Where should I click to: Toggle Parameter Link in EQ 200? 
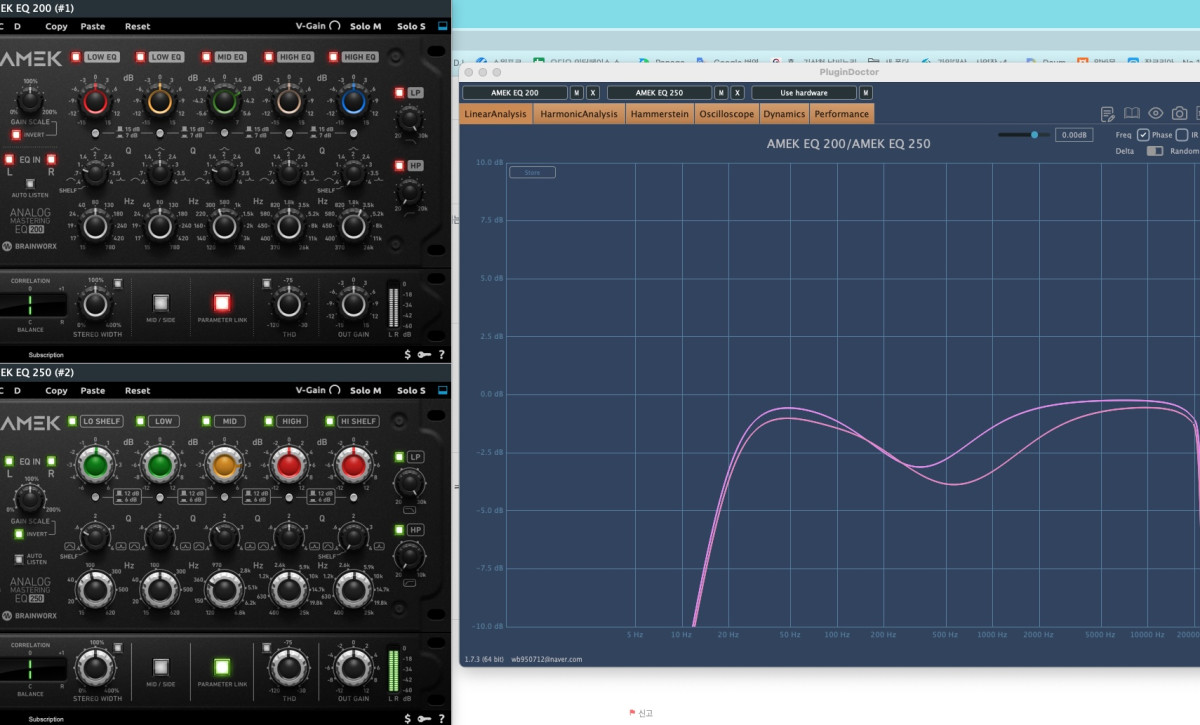click(222, 303)
